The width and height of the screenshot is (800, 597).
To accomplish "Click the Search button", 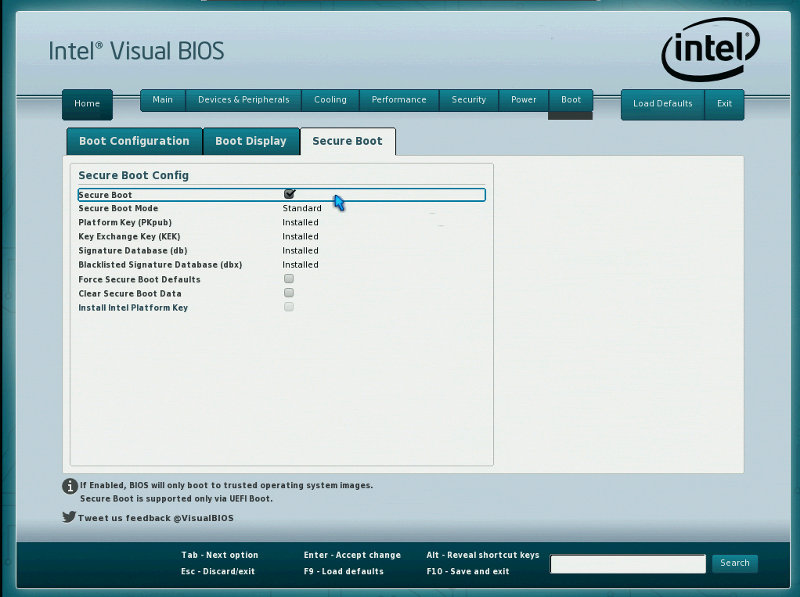I will 734,563.
